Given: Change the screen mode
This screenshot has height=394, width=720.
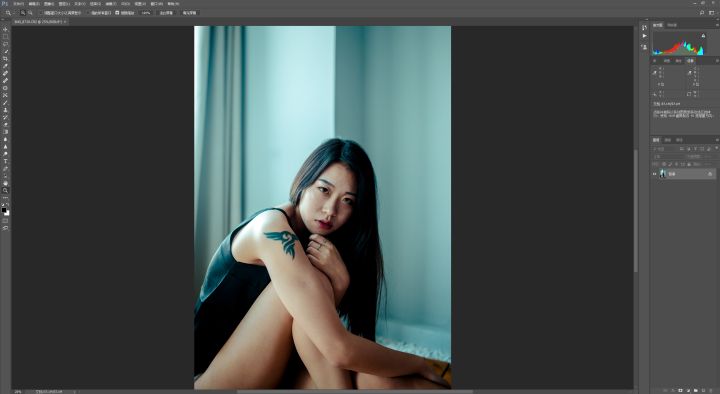Looking at the screenshot, I should point(5,228).
